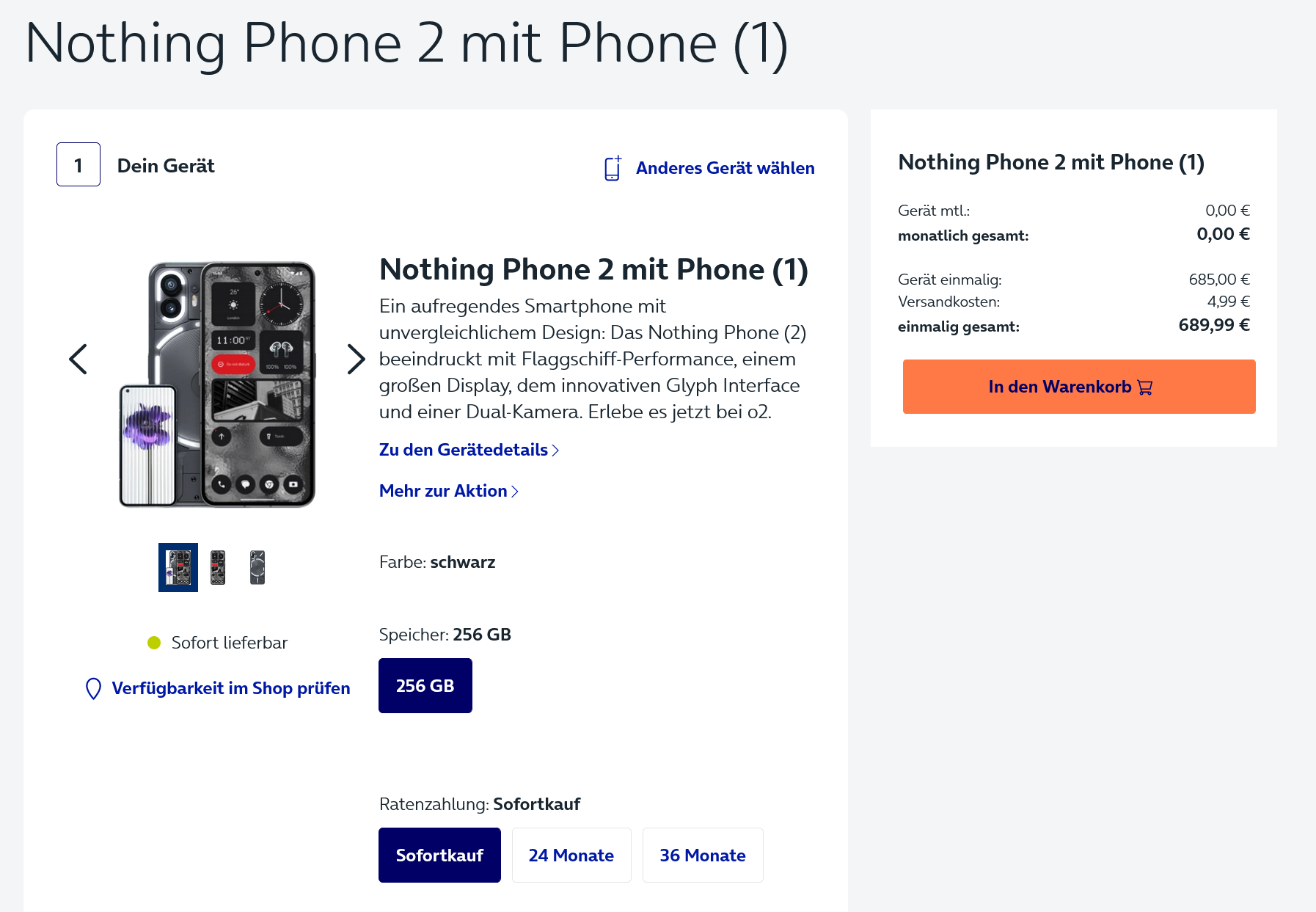Click the step number 1 box

[78, 164]
